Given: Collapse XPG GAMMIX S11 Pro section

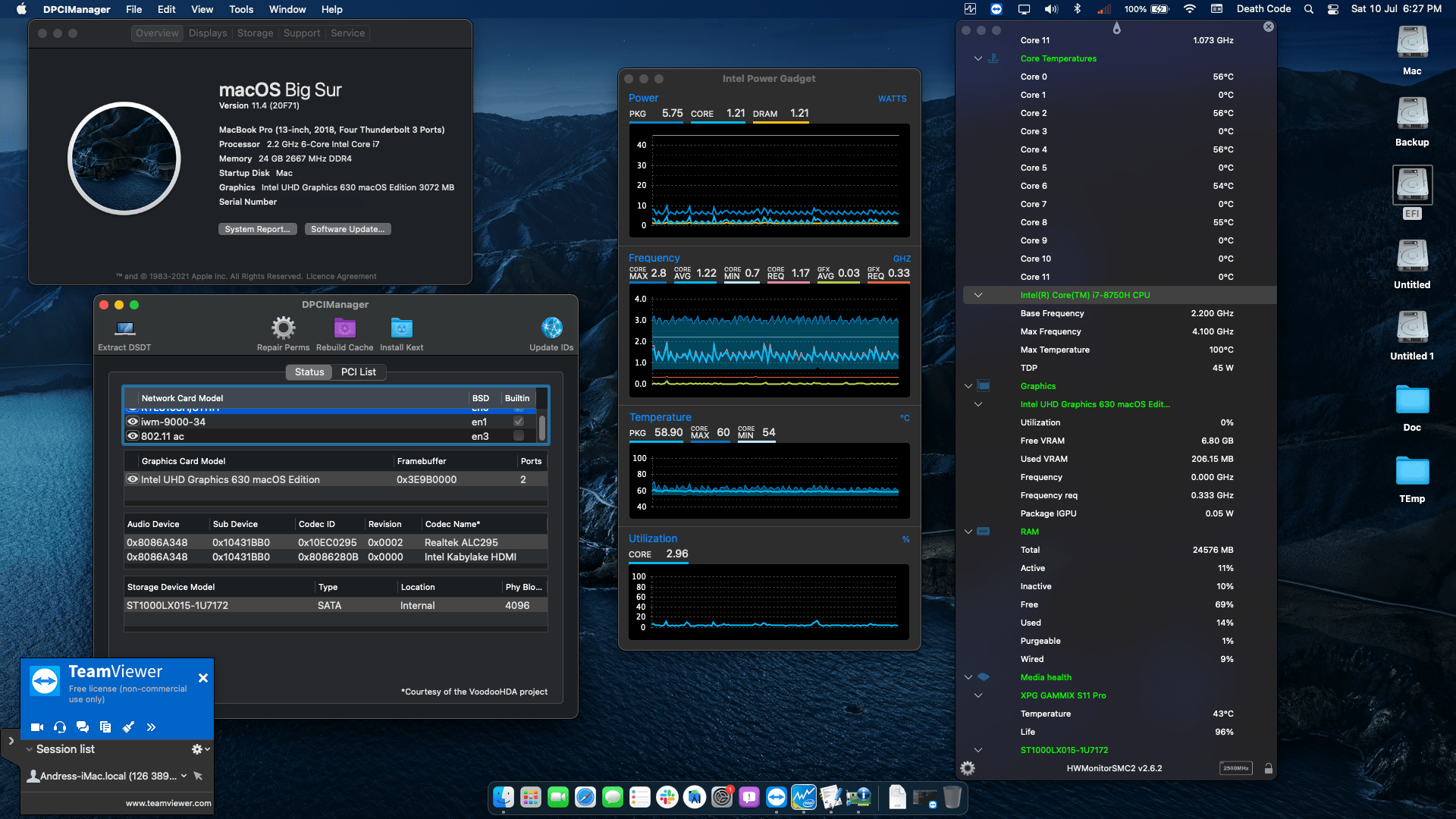Looking at the screenshot, I should [x=978, y=695].
